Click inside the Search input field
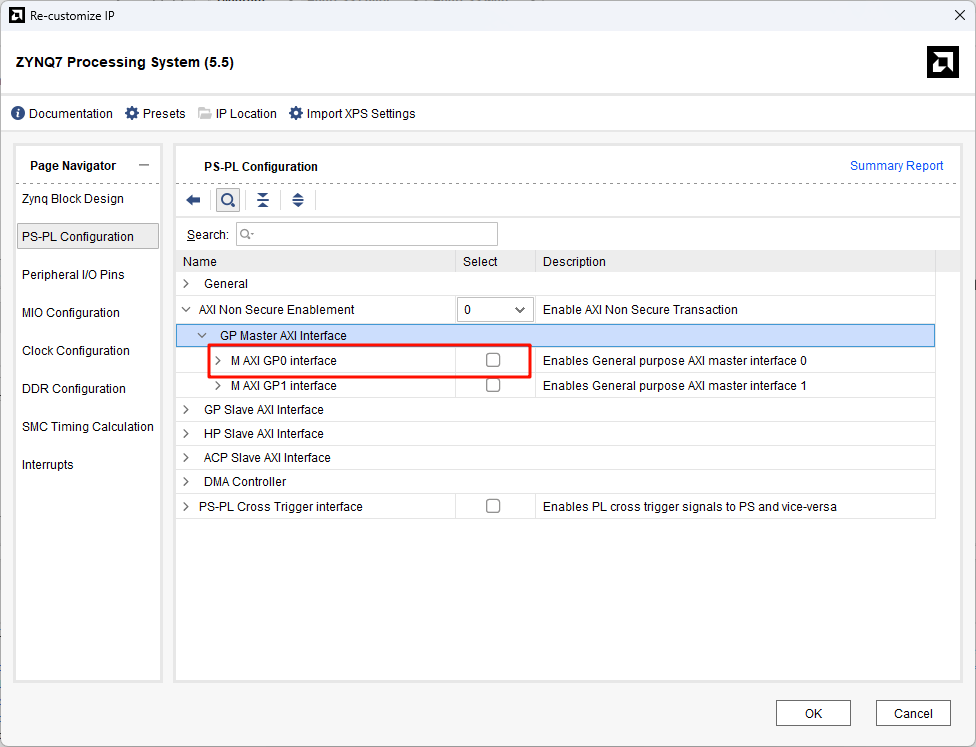This screenshot has height=747, width=976. click(367, 234)
